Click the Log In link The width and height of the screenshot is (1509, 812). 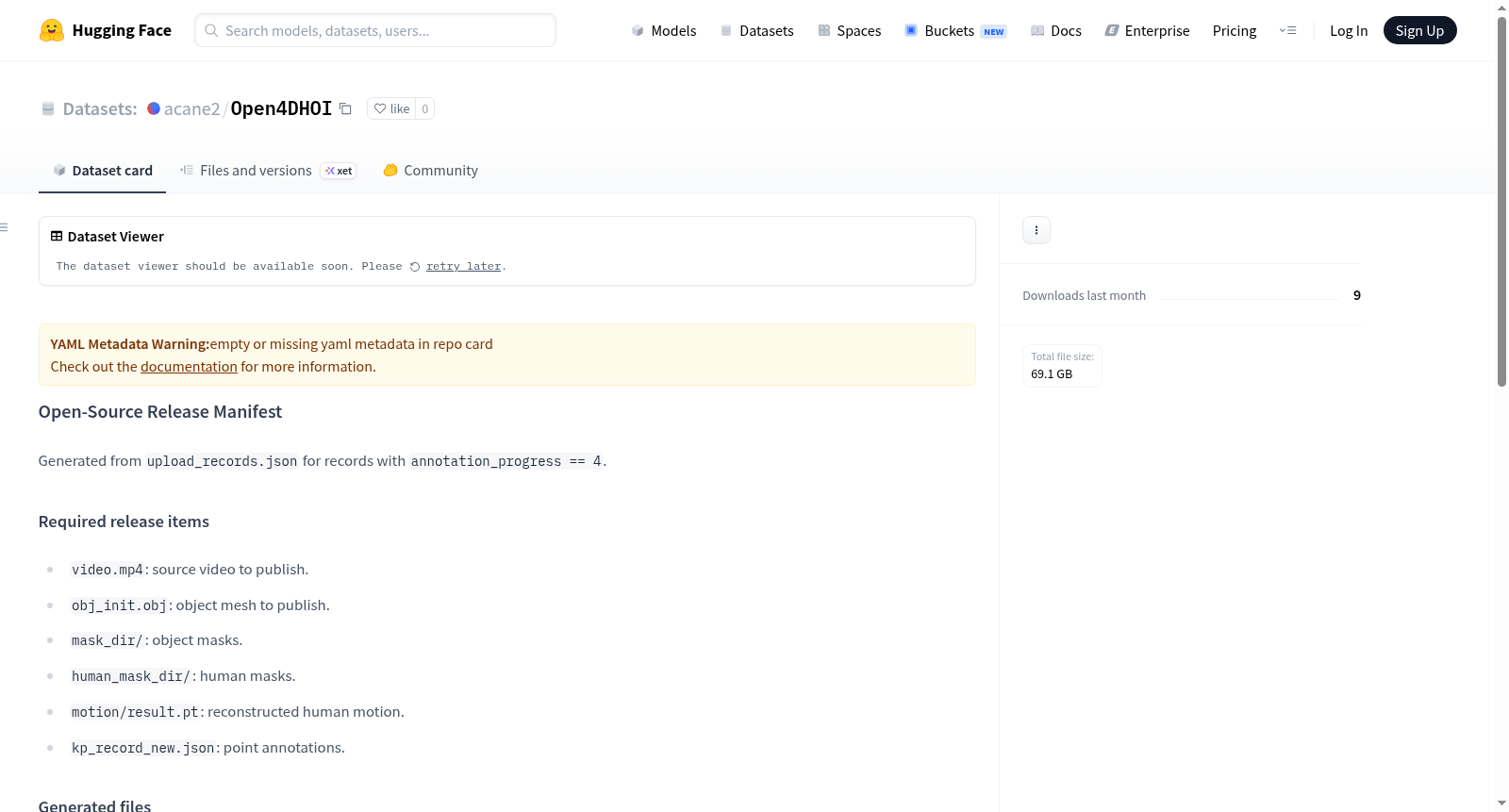click(x=1349, y=30)
